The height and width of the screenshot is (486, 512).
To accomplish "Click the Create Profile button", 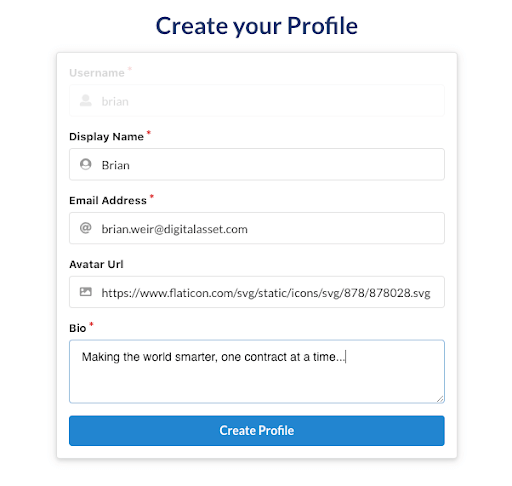I will click(257, 430).
